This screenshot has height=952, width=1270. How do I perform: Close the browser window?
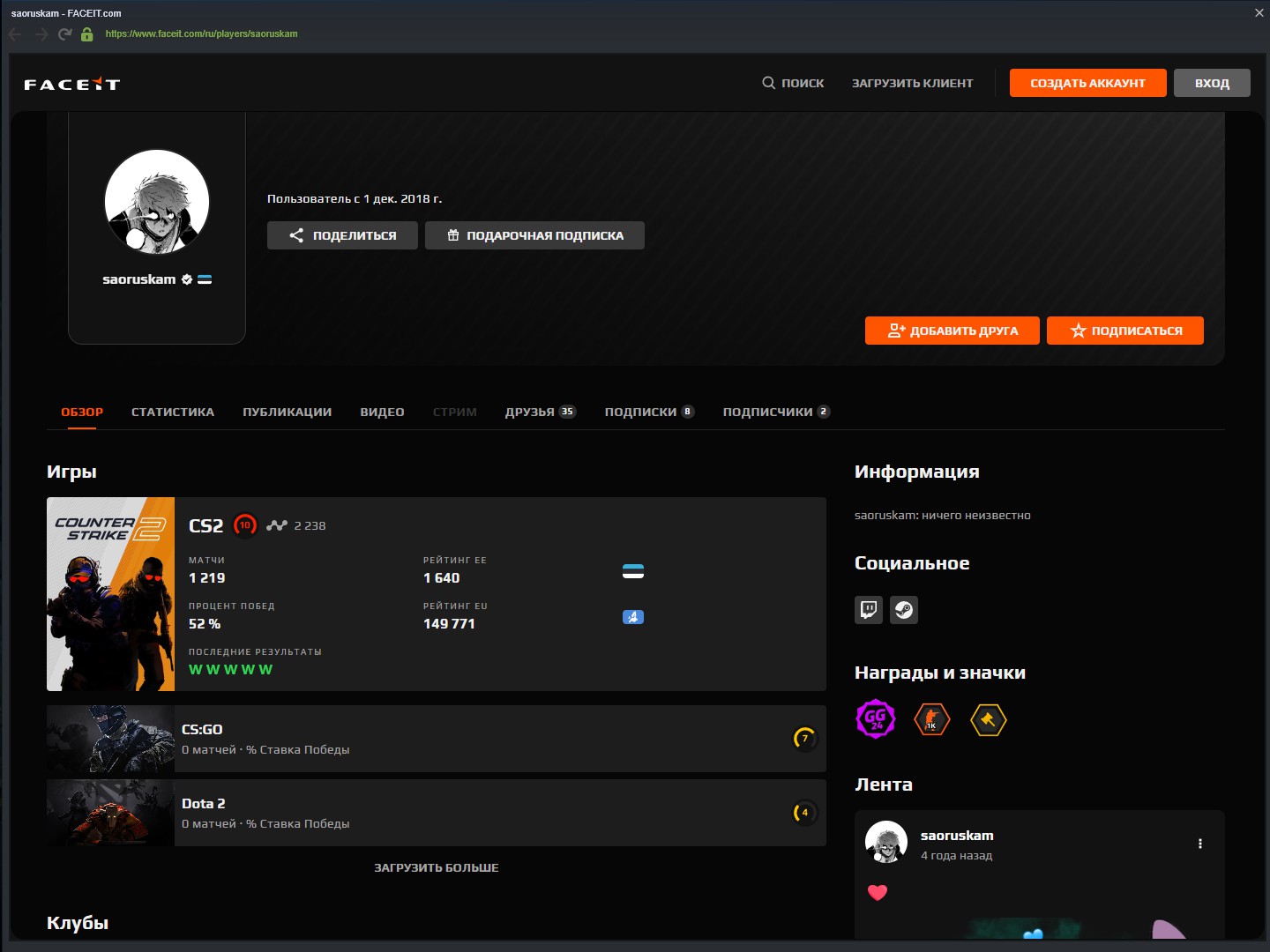coord(1259,13)
